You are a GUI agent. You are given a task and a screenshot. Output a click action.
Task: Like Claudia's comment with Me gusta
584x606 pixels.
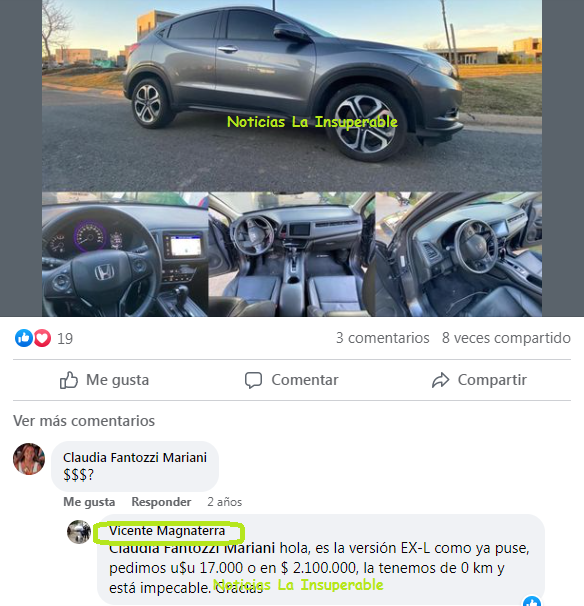tap(89, 502)
